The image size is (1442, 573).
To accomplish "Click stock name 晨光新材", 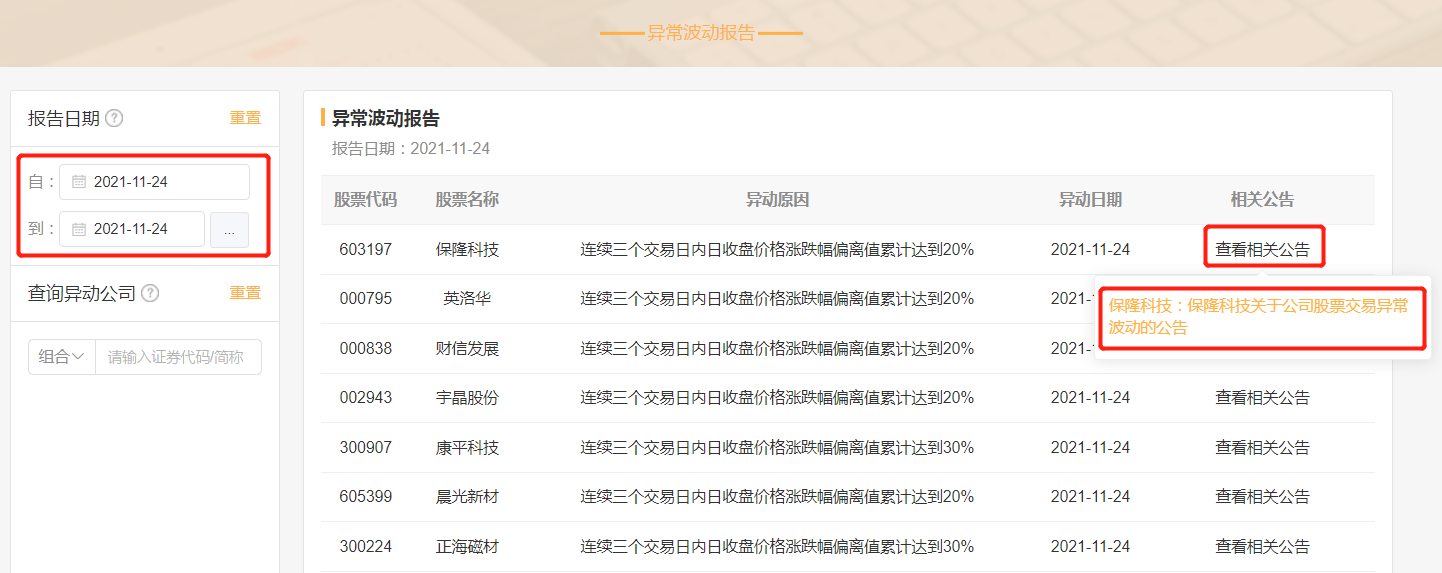I will tap(467, 497).
